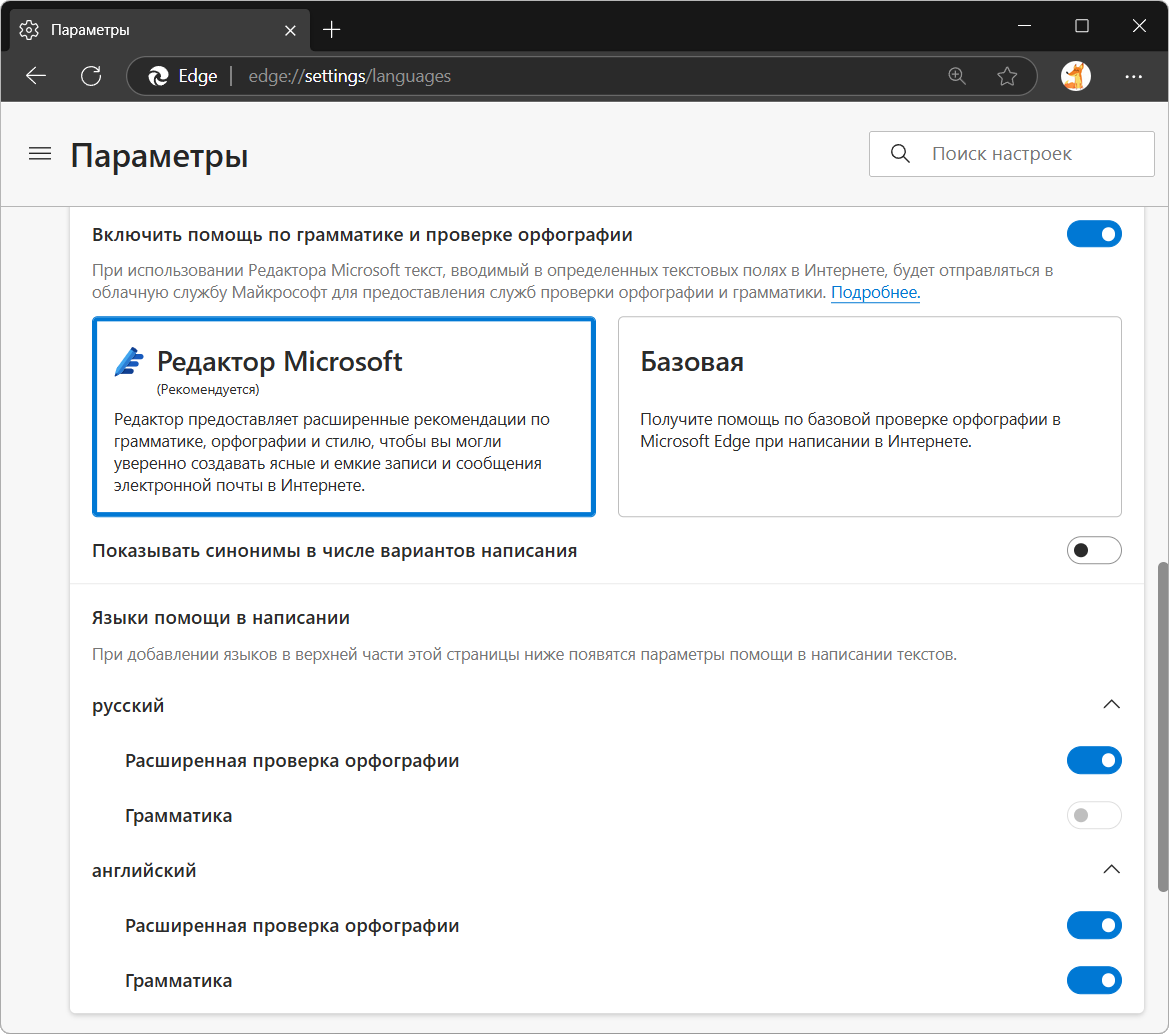Turn off English Грамматика toggle
Screen dimensions: 1169x1034
tap(1094, 980)
